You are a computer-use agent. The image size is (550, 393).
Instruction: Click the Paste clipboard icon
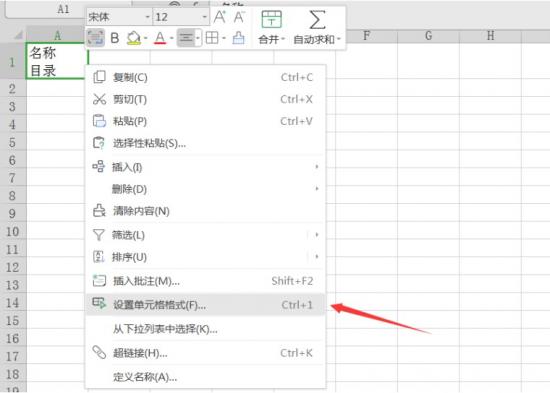[99, 121]
